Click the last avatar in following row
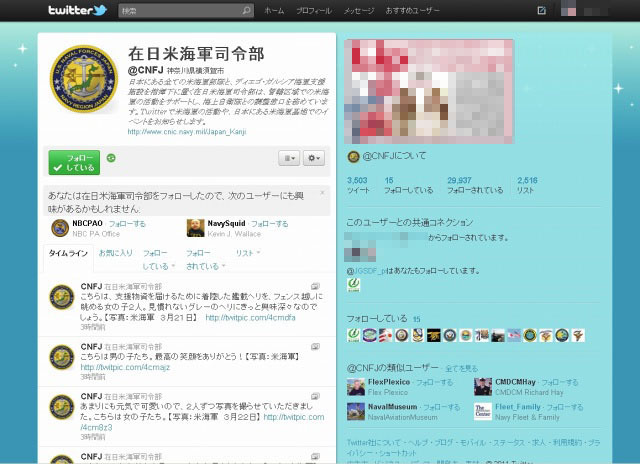The height and width of the screenshot is (464, 640). click(x=578, y=335)
